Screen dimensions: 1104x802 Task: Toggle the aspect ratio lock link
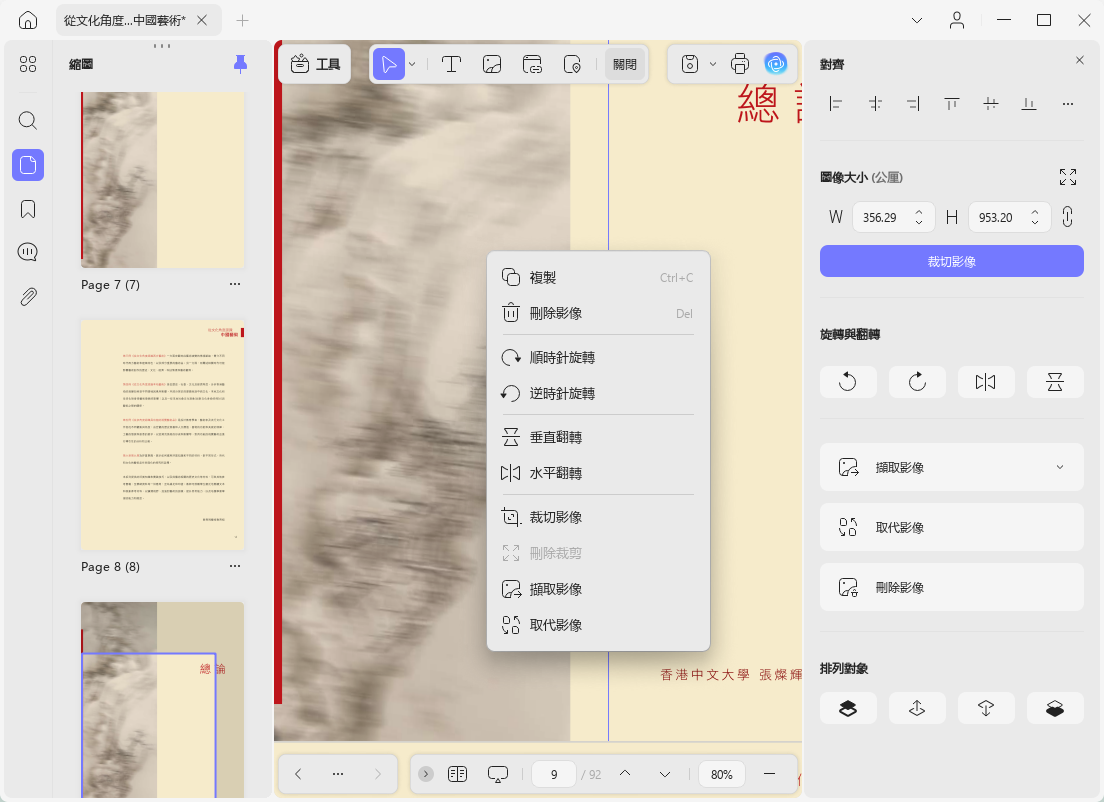point(1067,217)
